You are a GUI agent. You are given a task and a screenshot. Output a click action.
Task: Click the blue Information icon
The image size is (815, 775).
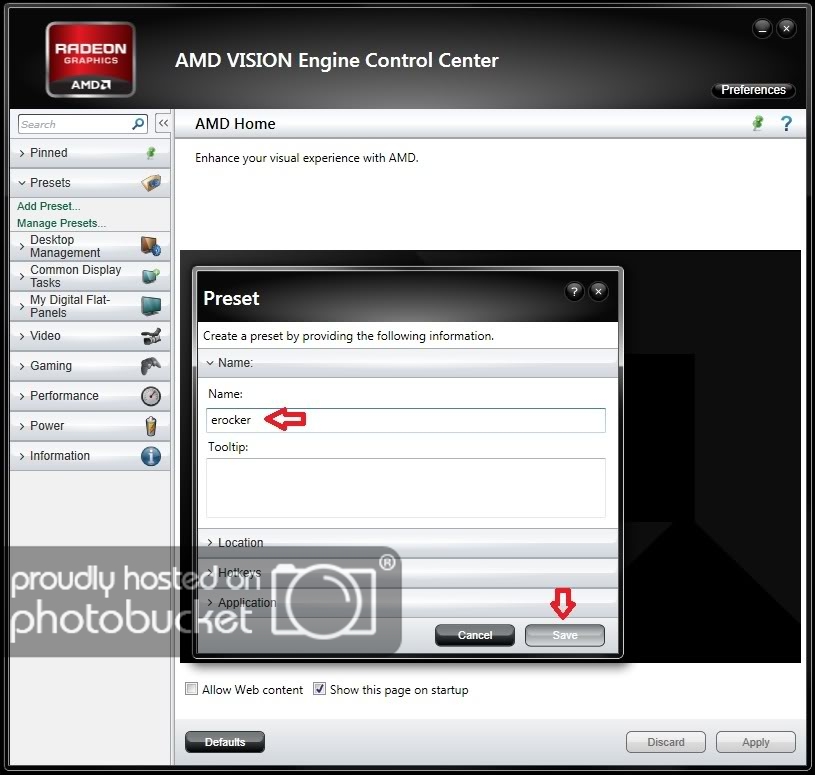pyautogui.click(x=151, y=456)
